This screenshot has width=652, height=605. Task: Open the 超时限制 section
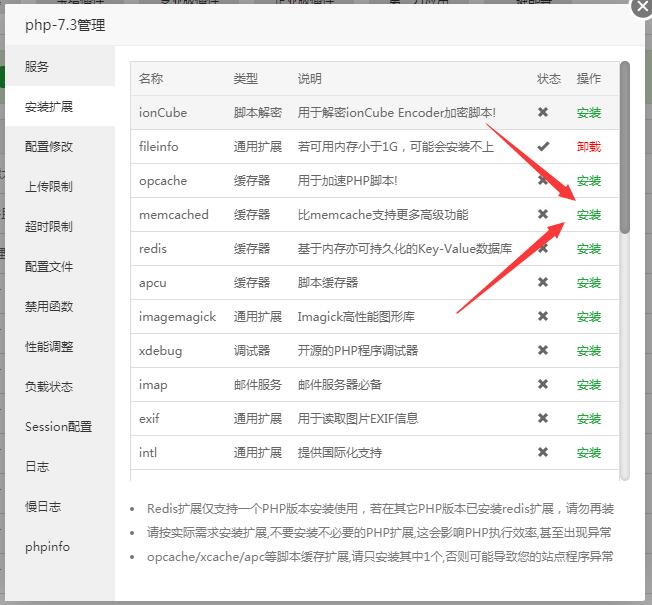(x=49, y=227)
